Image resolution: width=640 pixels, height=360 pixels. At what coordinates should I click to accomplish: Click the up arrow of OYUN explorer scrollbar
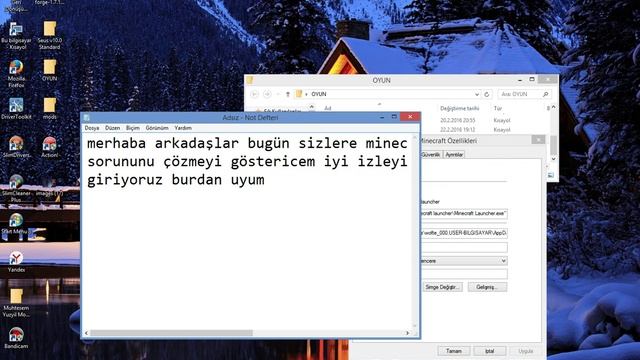click(553, 107)
